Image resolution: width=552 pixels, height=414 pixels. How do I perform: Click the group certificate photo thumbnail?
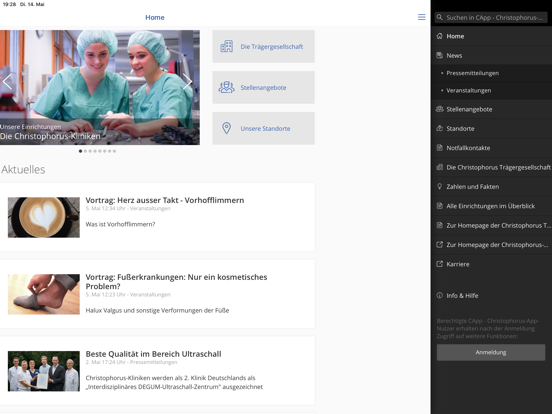(44, 371)
